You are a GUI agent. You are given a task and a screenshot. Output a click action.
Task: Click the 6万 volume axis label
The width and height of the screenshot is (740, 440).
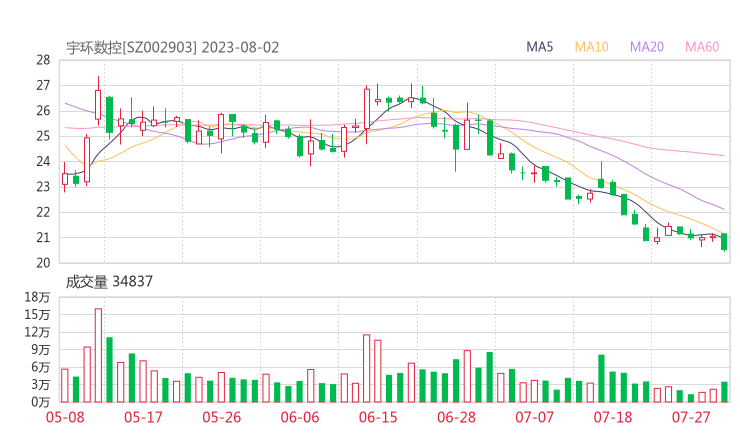(41, 367)
